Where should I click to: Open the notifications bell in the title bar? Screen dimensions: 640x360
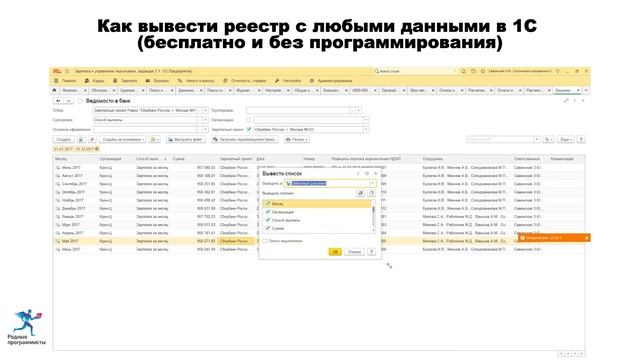click(464, 71)
